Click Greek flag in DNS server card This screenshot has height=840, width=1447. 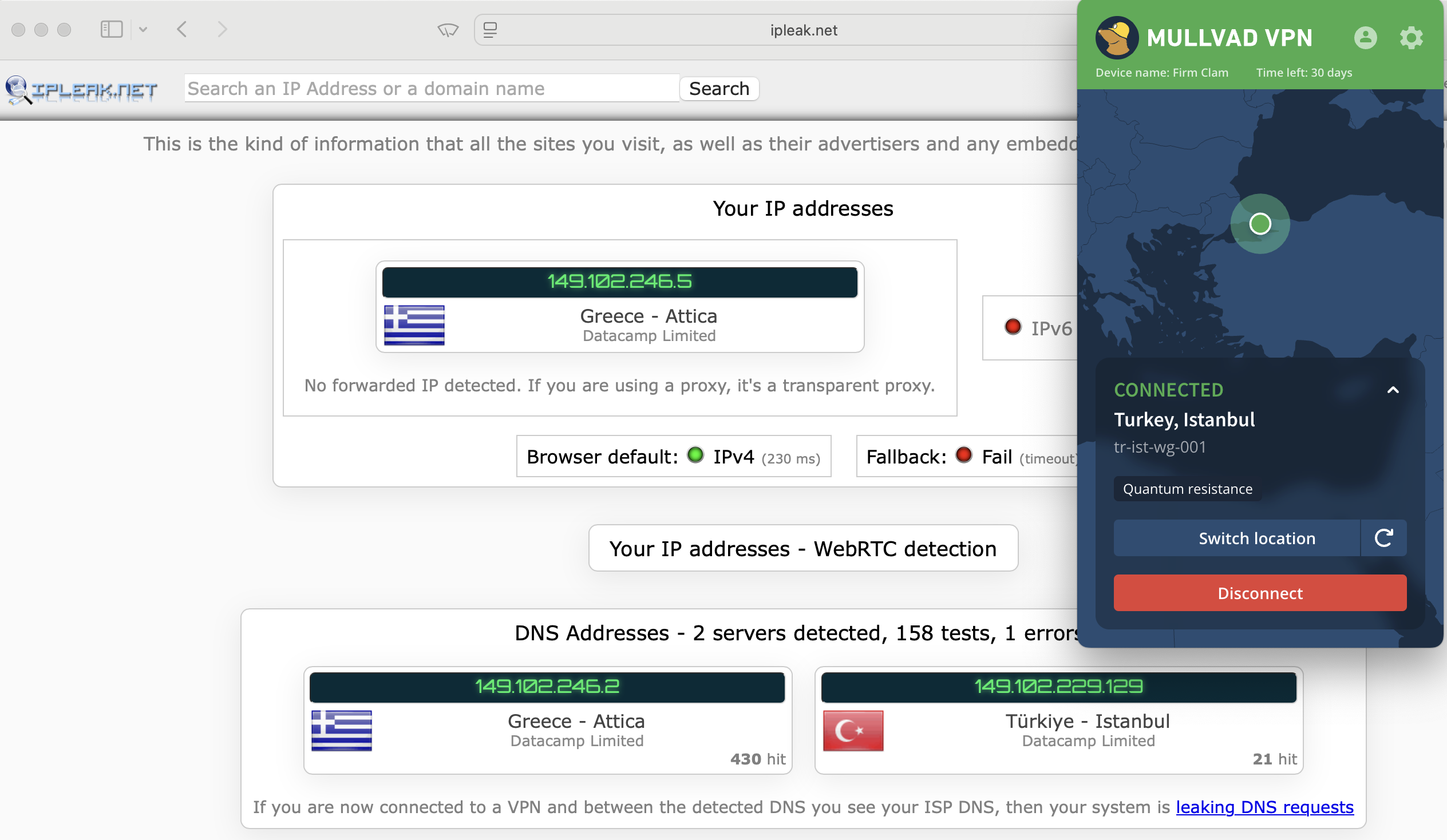tap(341, 730)
